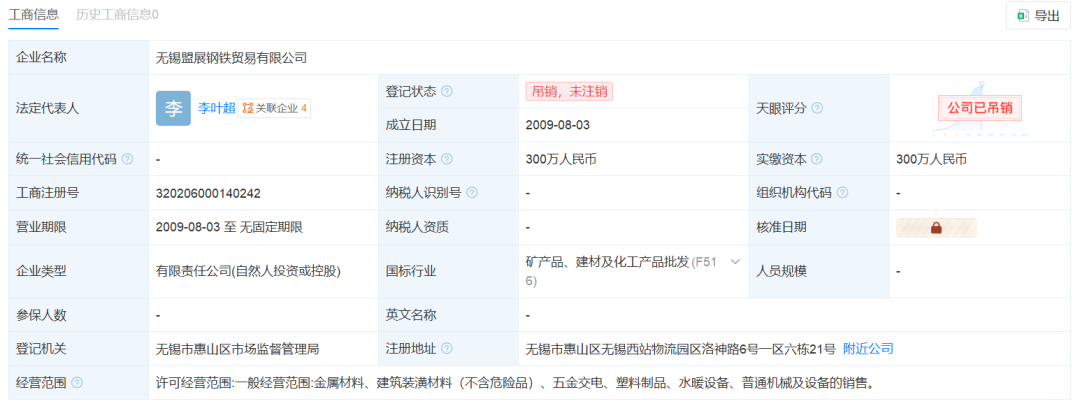This screenshot has height=406, width=1080.
Task: Switch to 工商信息 tab
Action: pyautogui.click(x=33, y=14)
